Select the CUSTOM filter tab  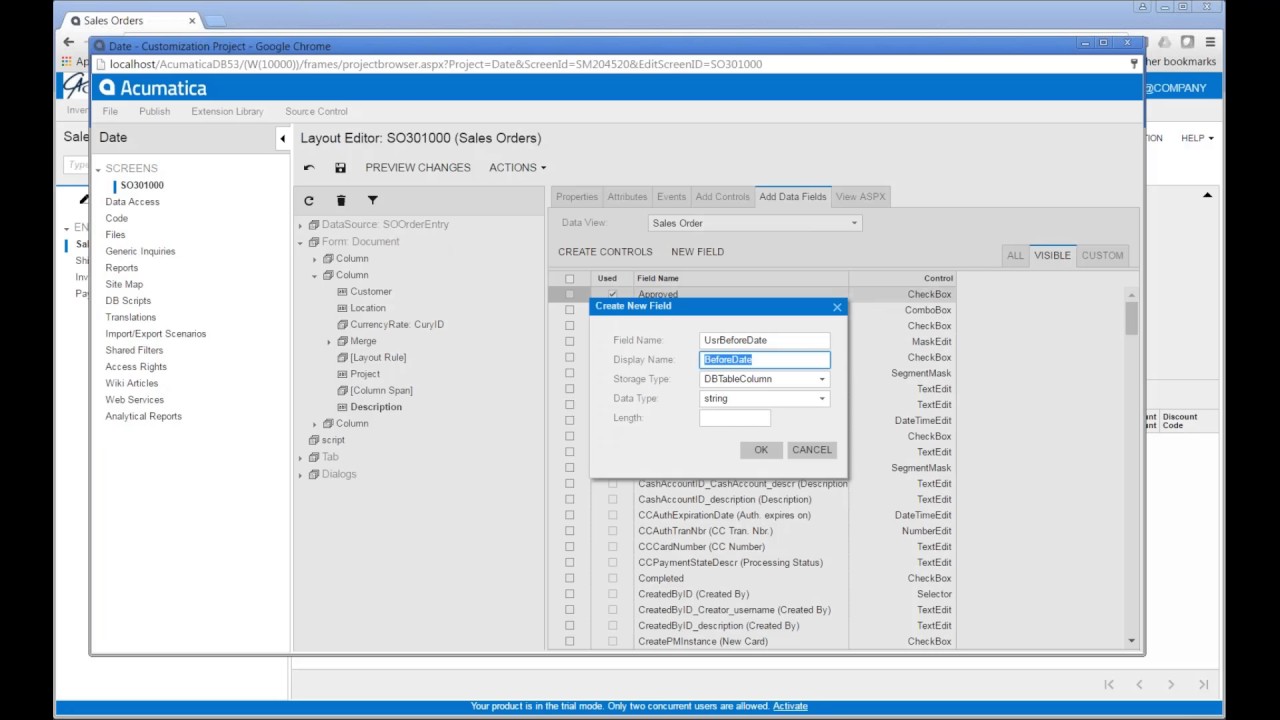point(1102,255)
